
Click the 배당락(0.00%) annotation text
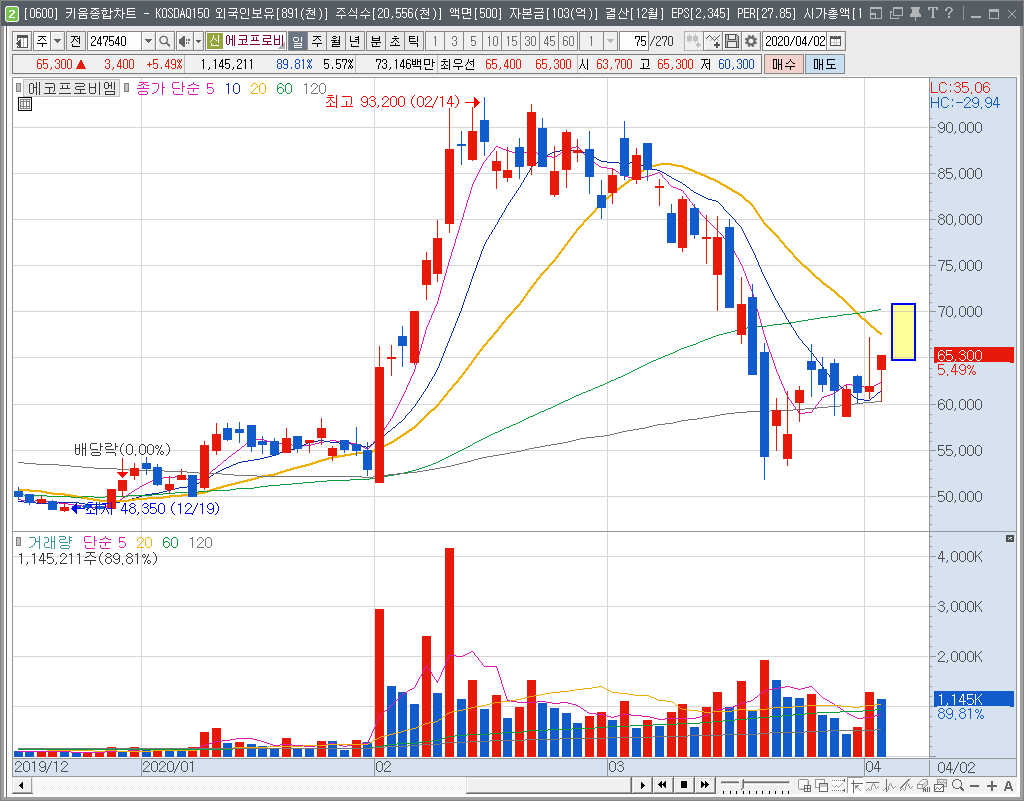point(122,449)
